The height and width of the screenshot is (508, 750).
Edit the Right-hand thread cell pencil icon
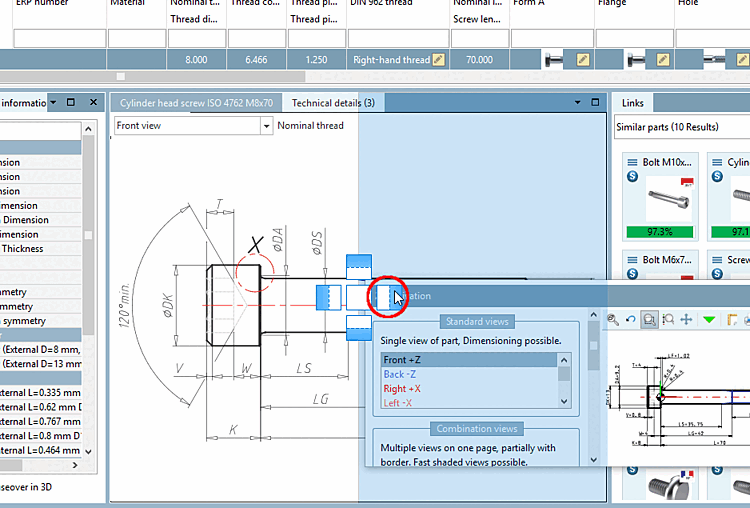[x=438, y=60]
